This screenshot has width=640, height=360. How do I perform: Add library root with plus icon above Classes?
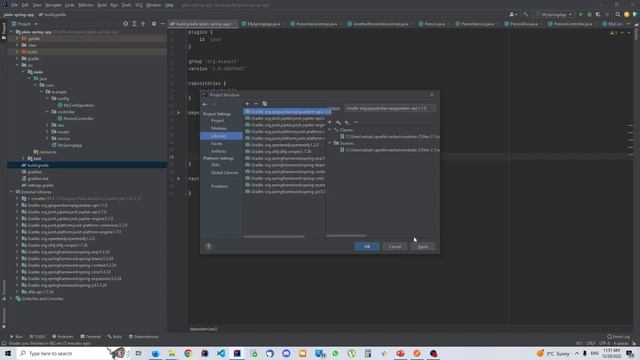pos(330,122)
